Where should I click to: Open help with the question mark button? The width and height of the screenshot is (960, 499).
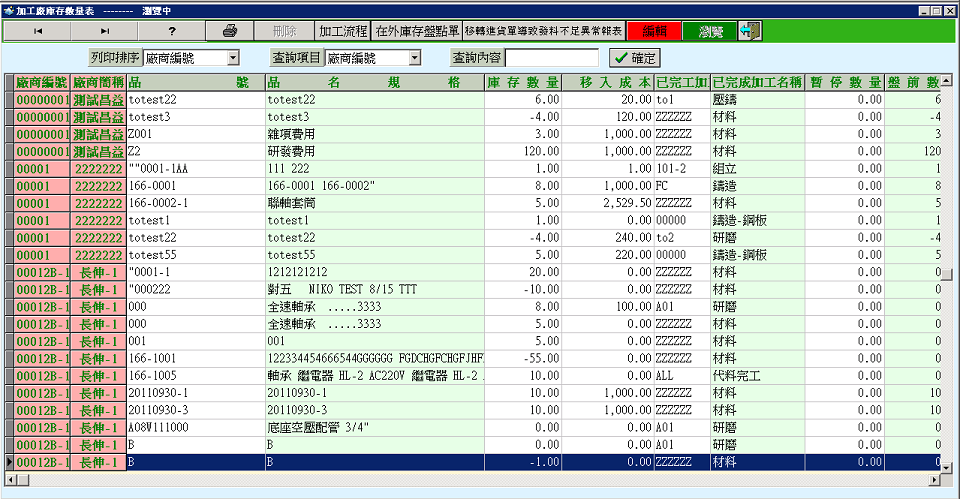[172, 31]
